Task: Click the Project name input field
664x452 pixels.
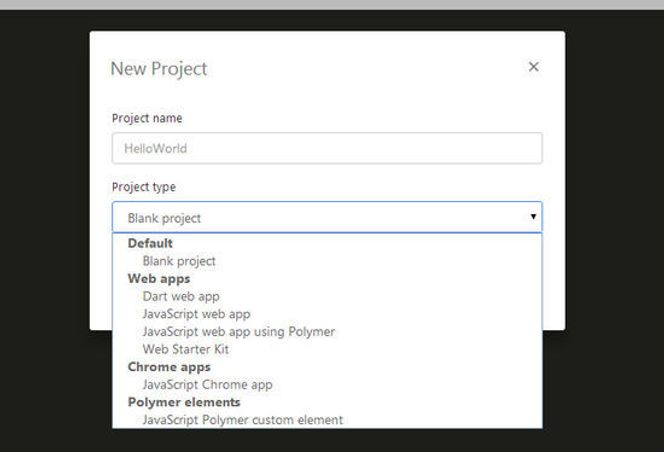Action: coord(327,148)
